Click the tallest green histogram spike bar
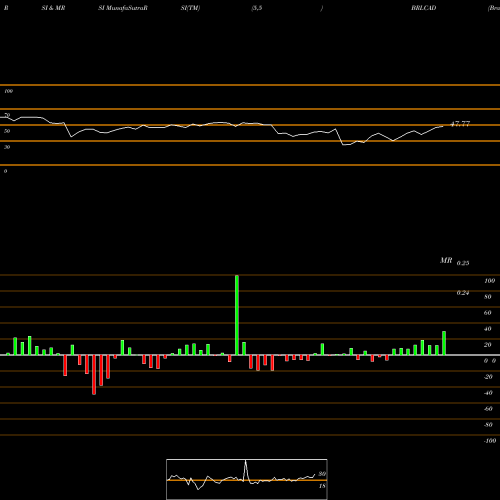This screenshot has height=500, width=500. [x=237, y=315]
